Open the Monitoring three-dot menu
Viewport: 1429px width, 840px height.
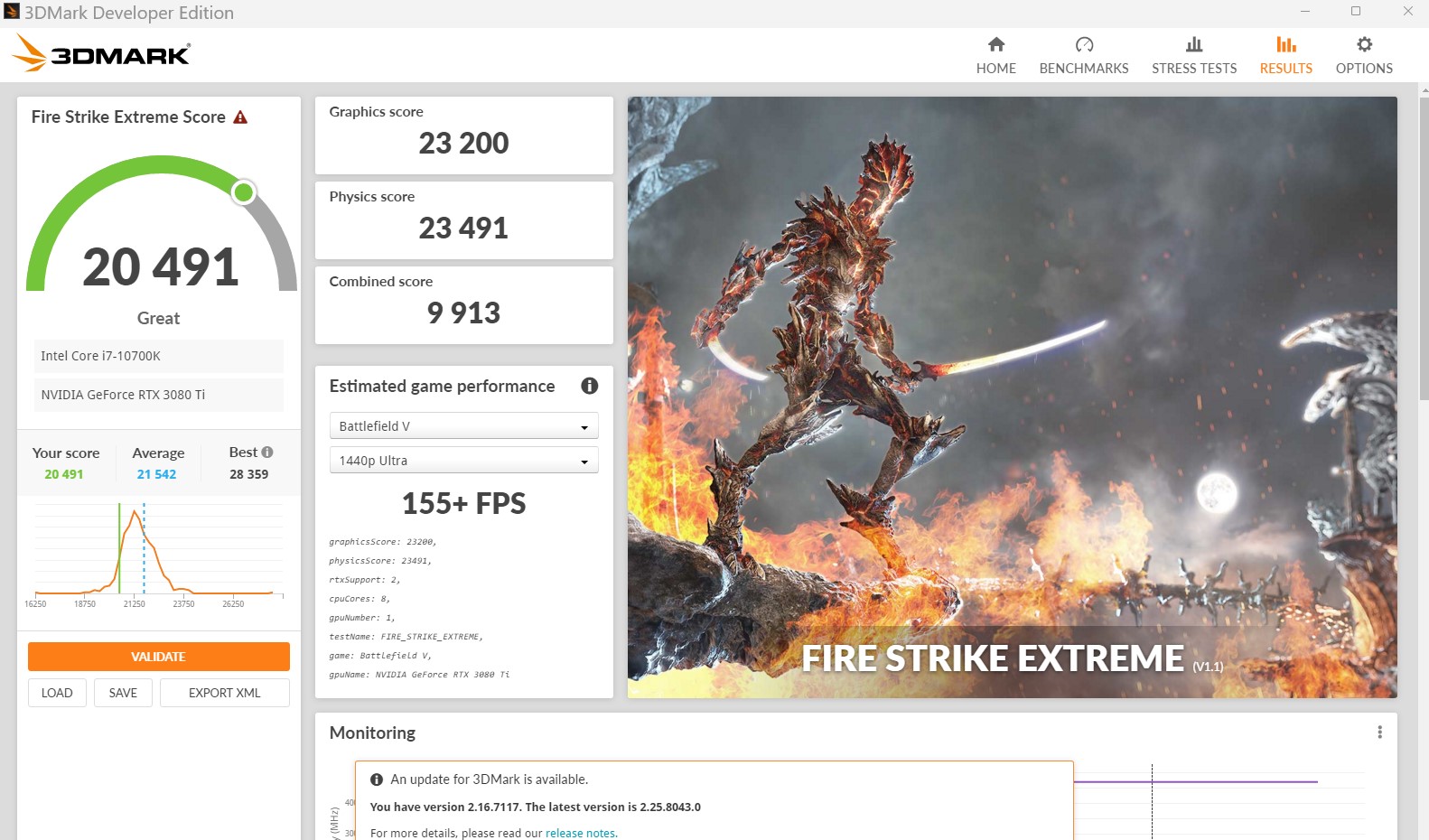[1379, 733]
